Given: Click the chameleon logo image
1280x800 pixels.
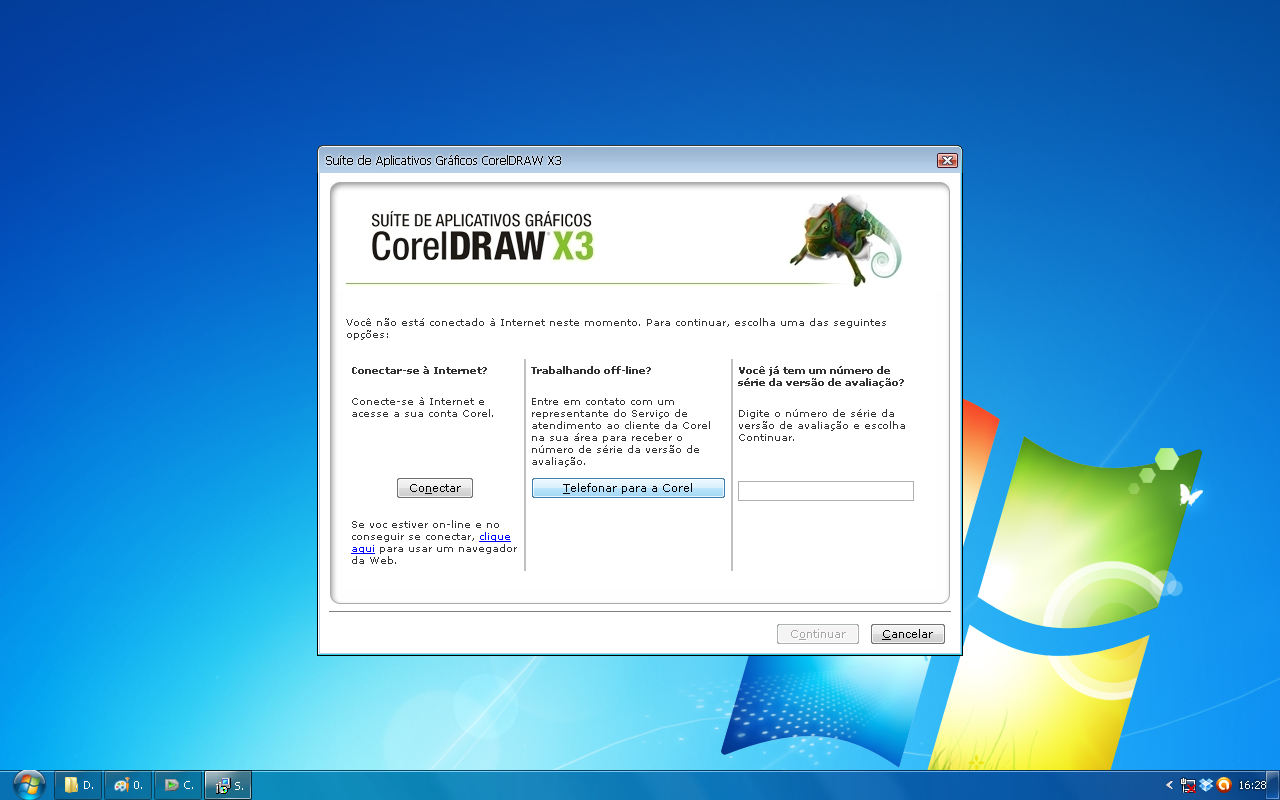Looking at the screenshot, I should pos(846,241).
